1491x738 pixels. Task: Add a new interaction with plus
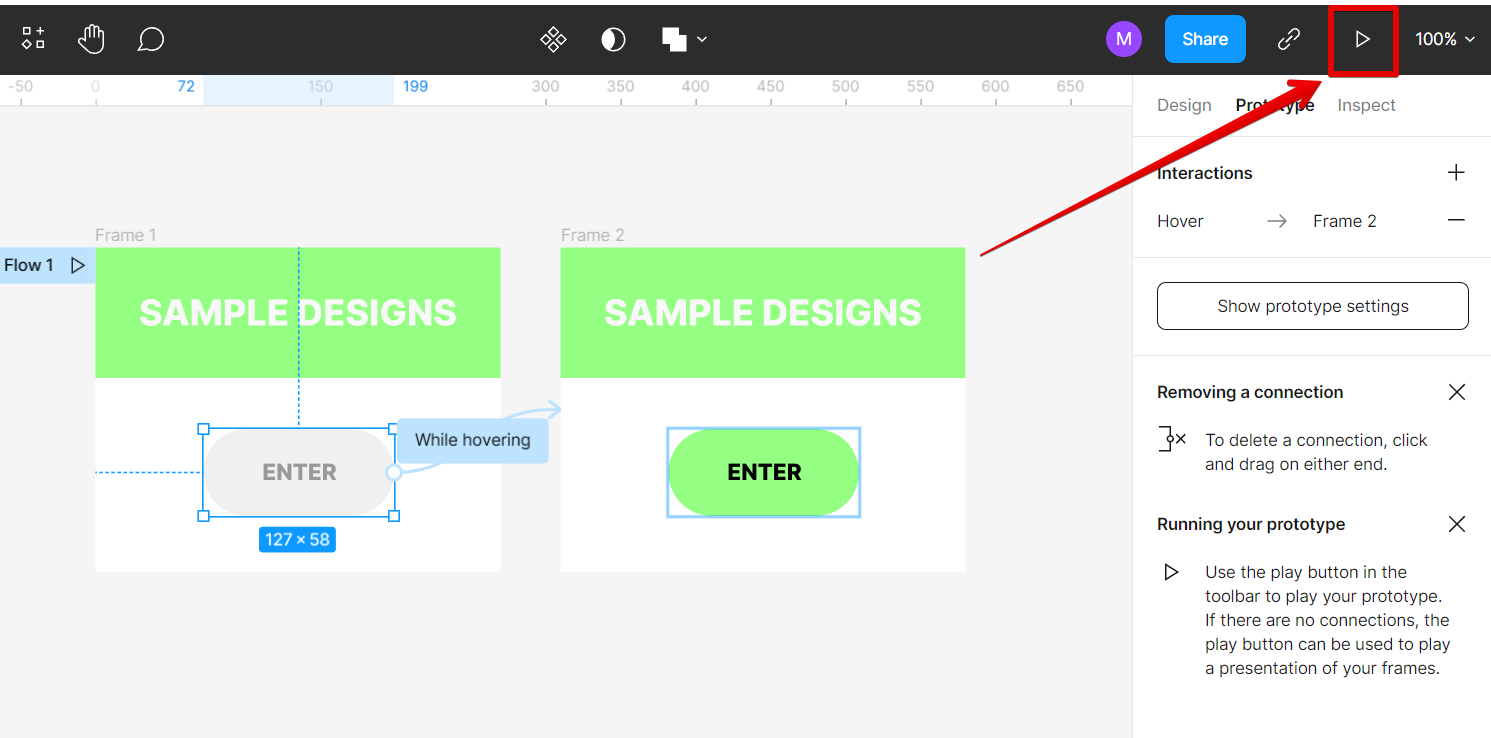point(1456,173)
